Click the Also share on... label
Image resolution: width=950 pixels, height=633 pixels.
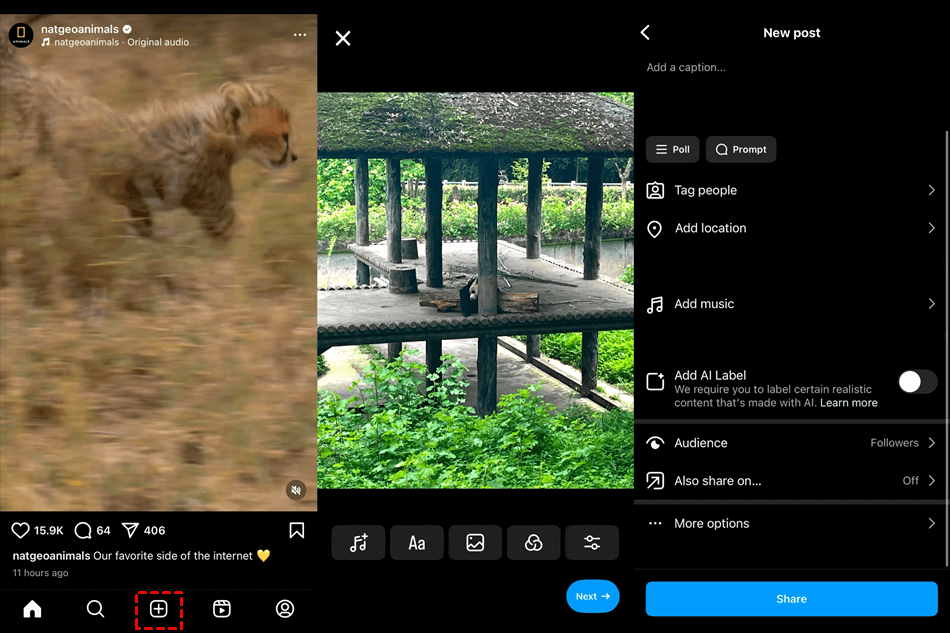[717, 481]
